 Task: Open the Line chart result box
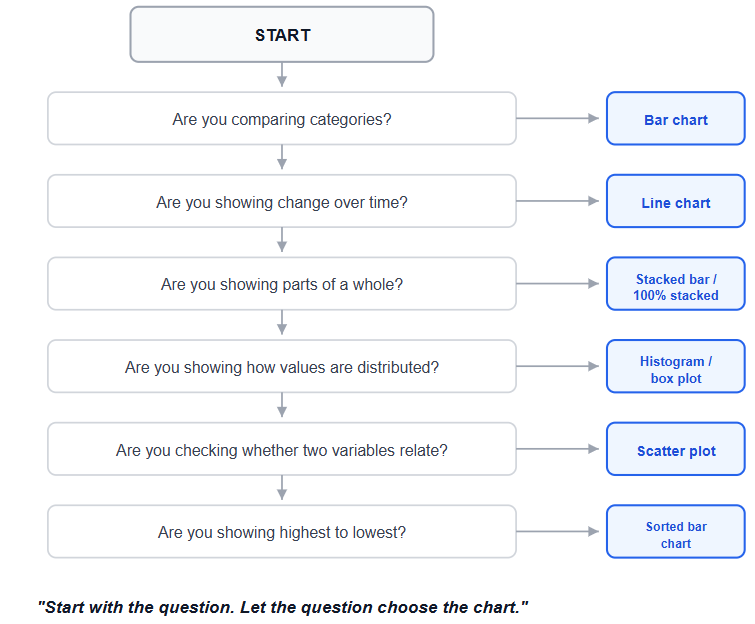(676, 201)
